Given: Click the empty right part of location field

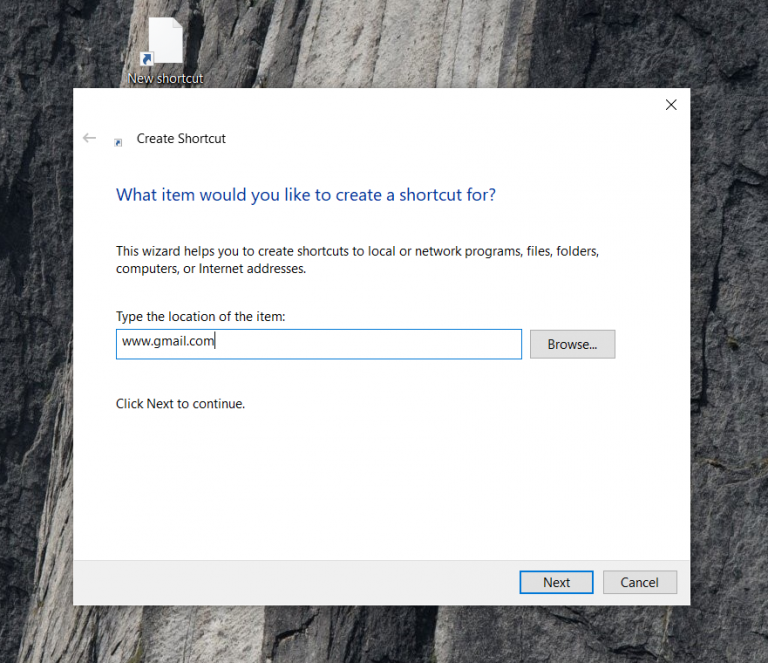Looking at the screenshot, I should (x=400, y=344).
